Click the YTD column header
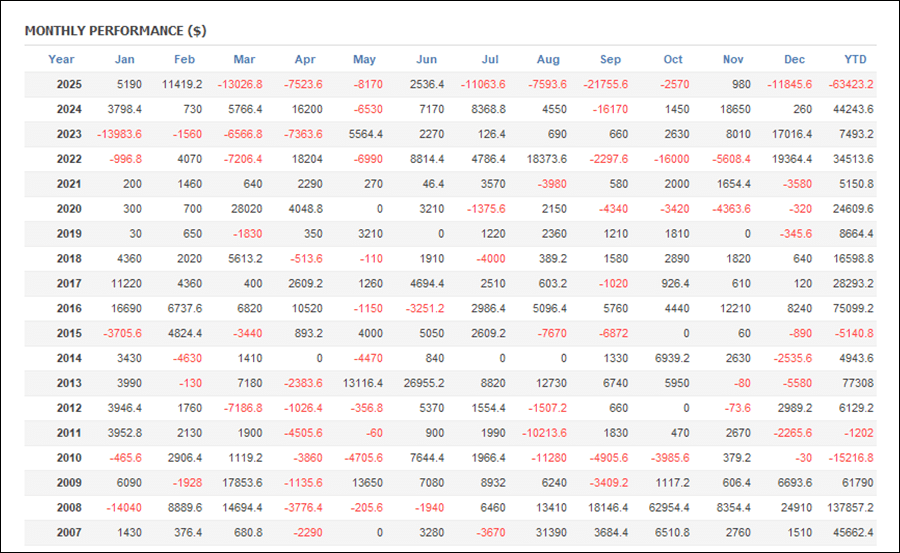 (855, 59)
